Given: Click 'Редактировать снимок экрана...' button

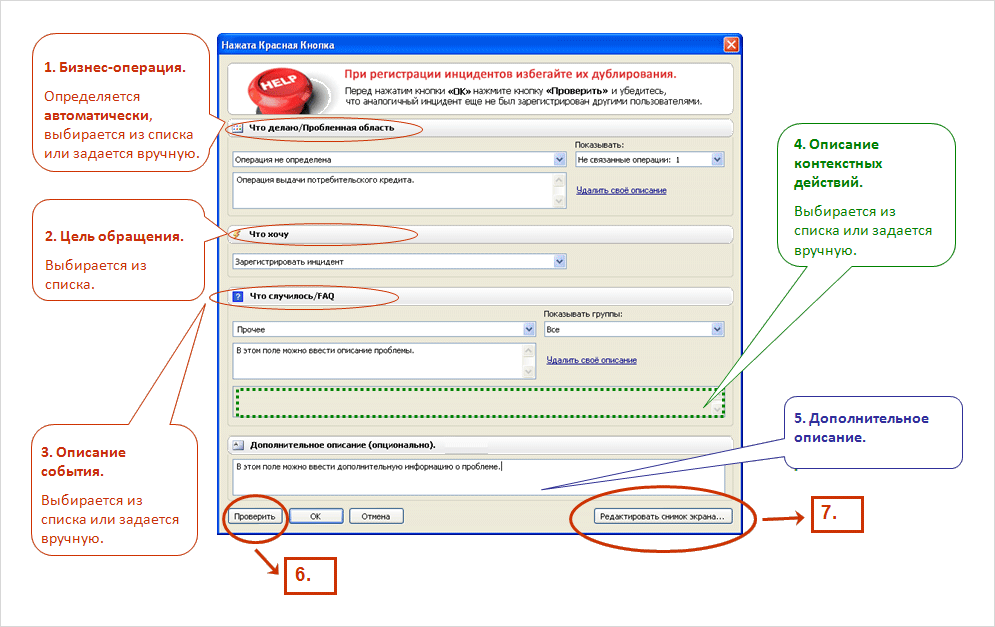Looking at the screenshot, I should [664, 517].
